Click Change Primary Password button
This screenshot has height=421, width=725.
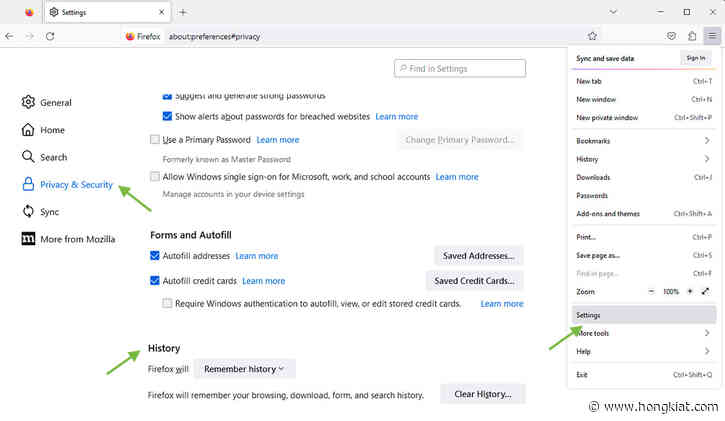click(460, 140)
